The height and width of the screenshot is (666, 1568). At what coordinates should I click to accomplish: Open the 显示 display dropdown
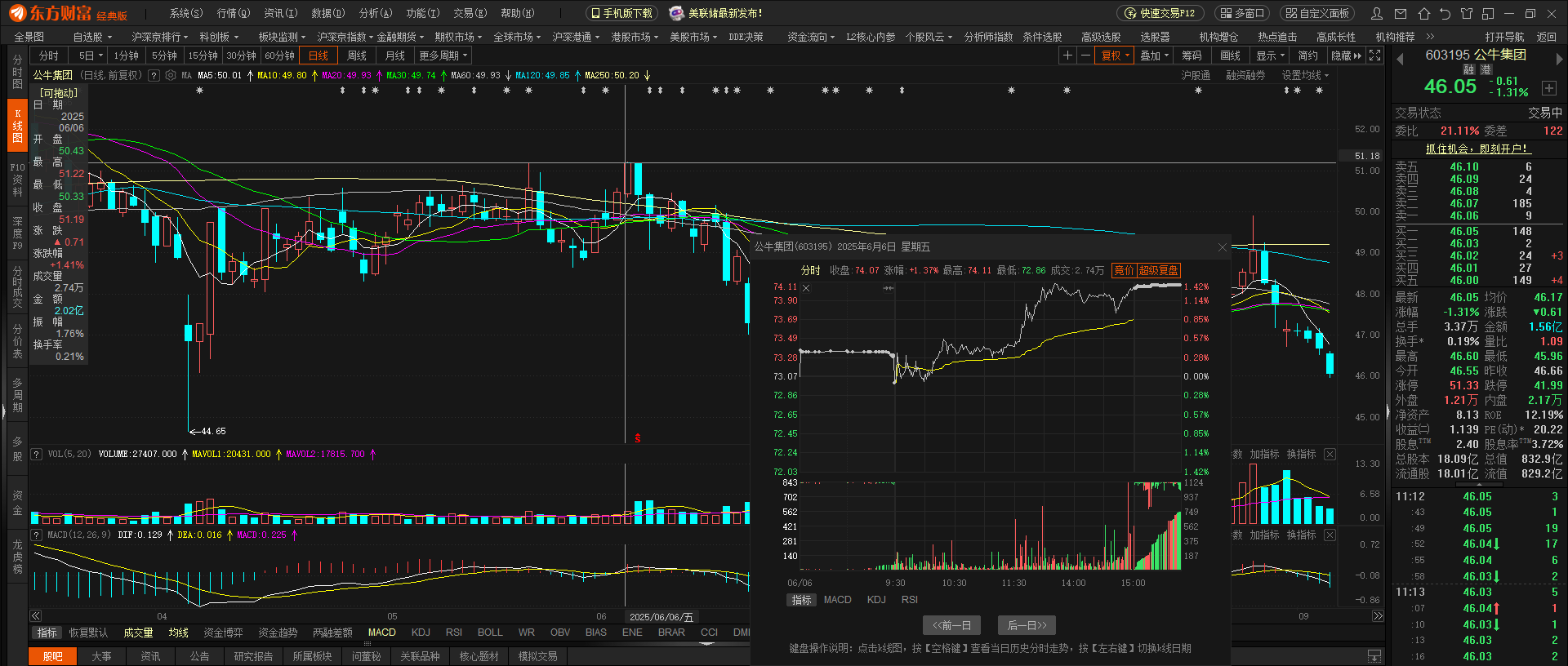coord(1270,55)
